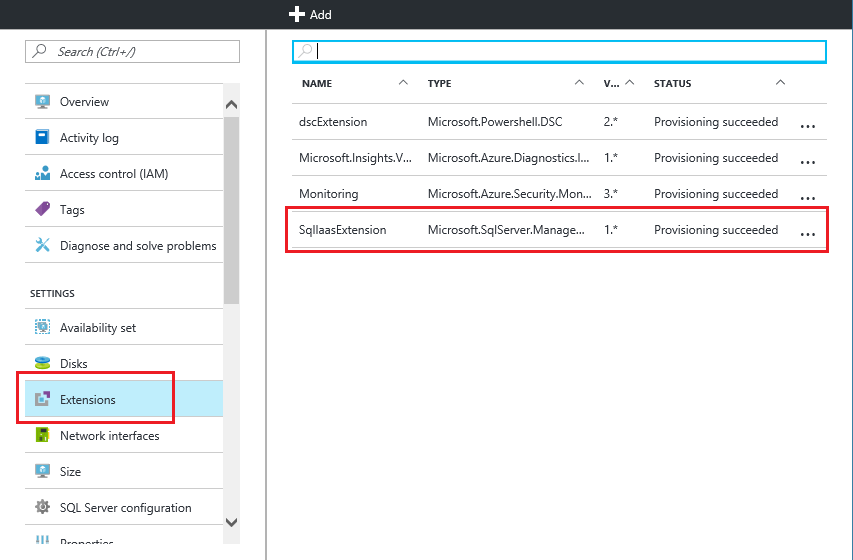Click version 2.* of dscExtension
Screen dimensions: 853x560
(610, 121)
